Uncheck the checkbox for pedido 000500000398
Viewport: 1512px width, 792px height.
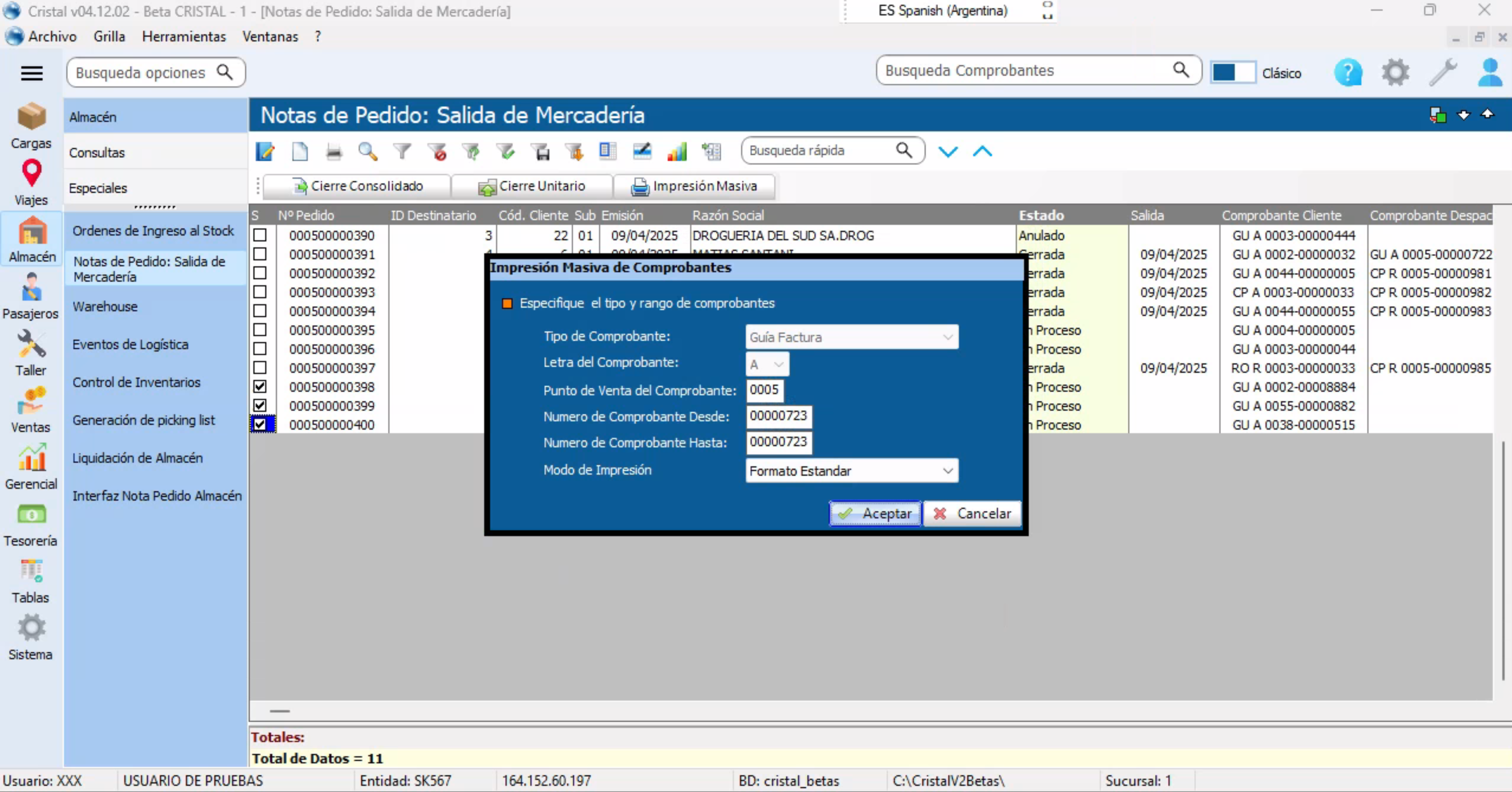pyautogui.click(x=260, y=387)
